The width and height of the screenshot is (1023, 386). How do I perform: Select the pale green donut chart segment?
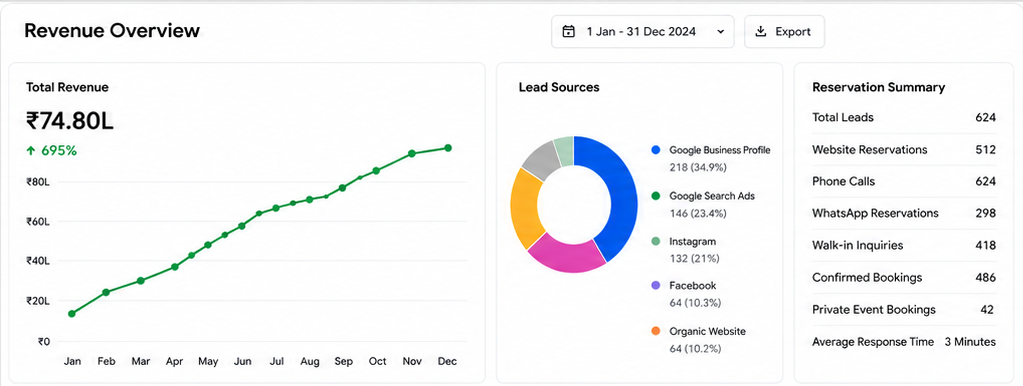[564, 150]
